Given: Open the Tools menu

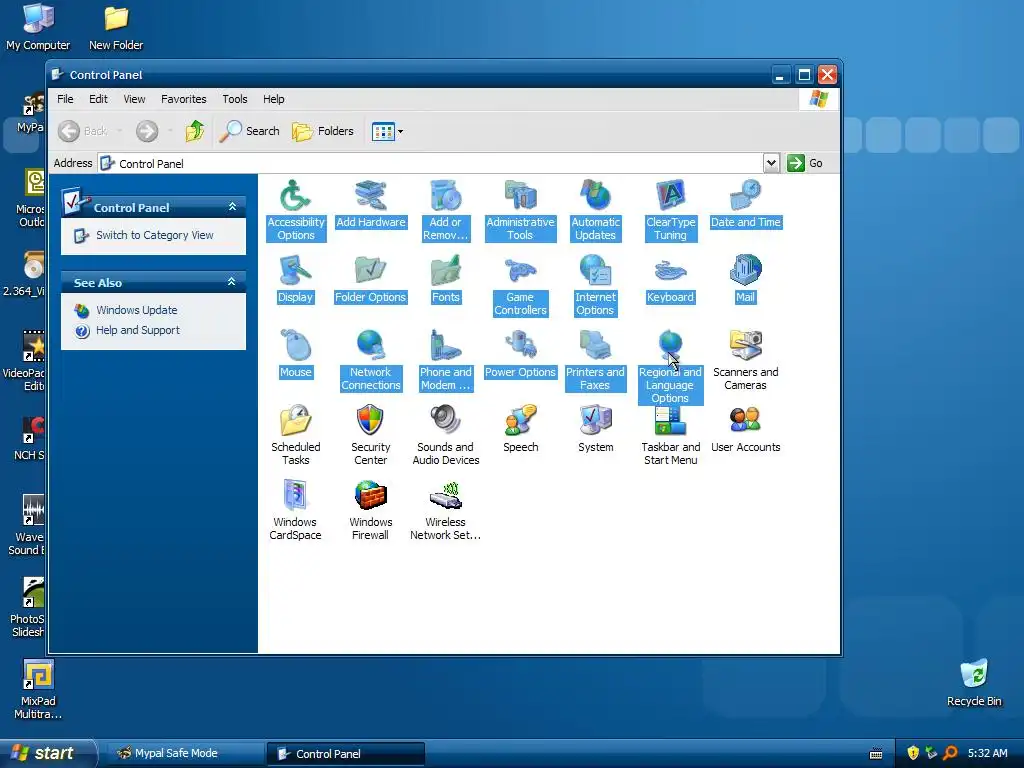Looking at the screenshot, I should click(x=234, y=99).
